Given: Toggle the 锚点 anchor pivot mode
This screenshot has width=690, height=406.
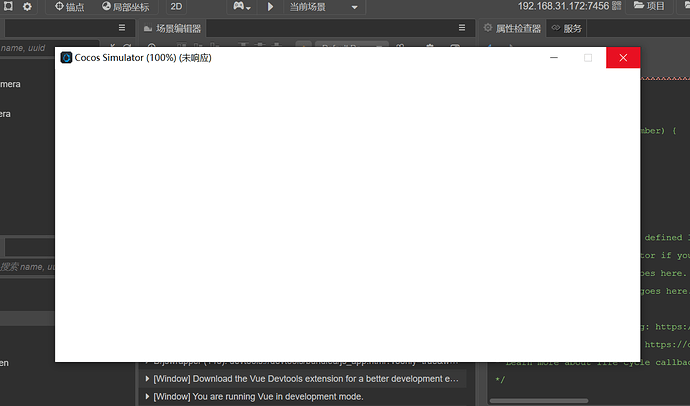Looking at the screenshot, I should (x=70, y=7).
